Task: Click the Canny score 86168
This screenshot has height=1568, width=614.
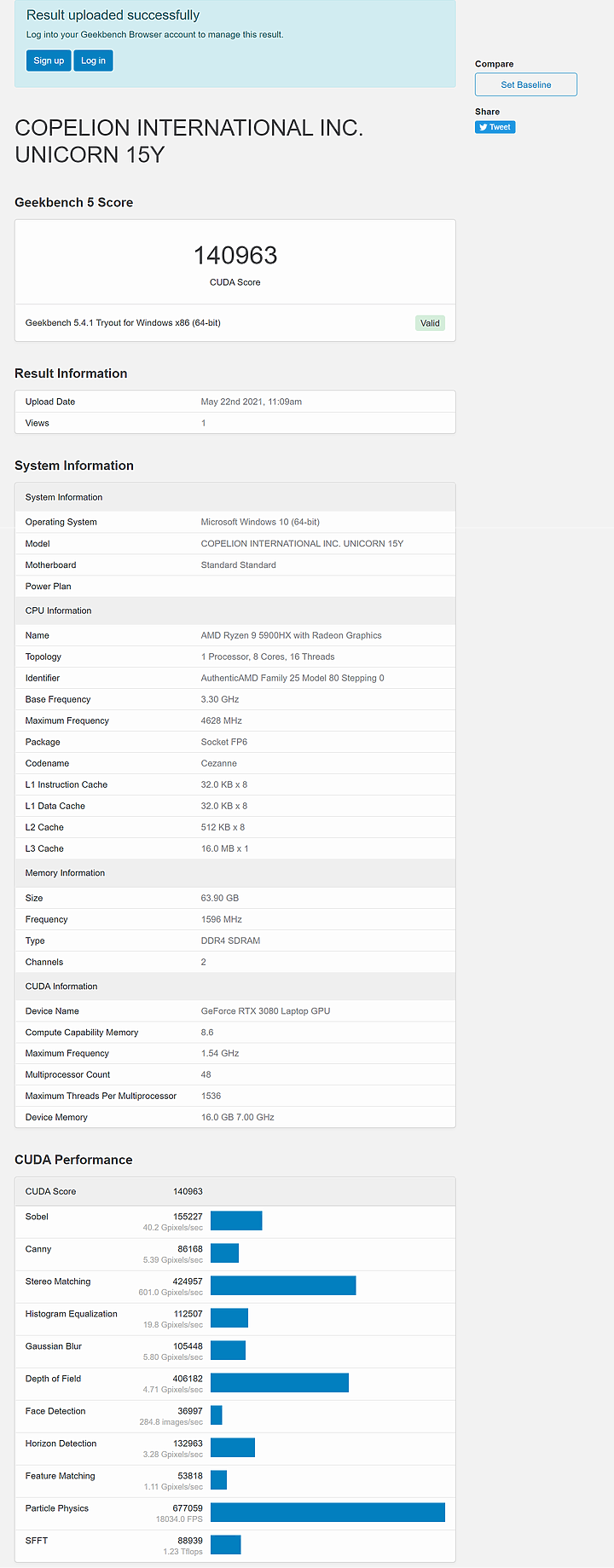Action: pos(190,1249)
